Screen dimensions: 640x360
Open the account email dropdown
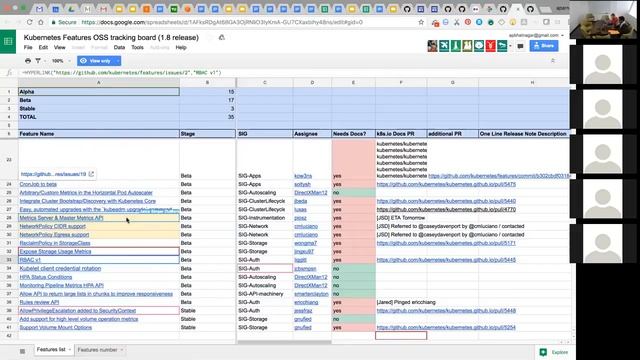[x=536, y=36]
